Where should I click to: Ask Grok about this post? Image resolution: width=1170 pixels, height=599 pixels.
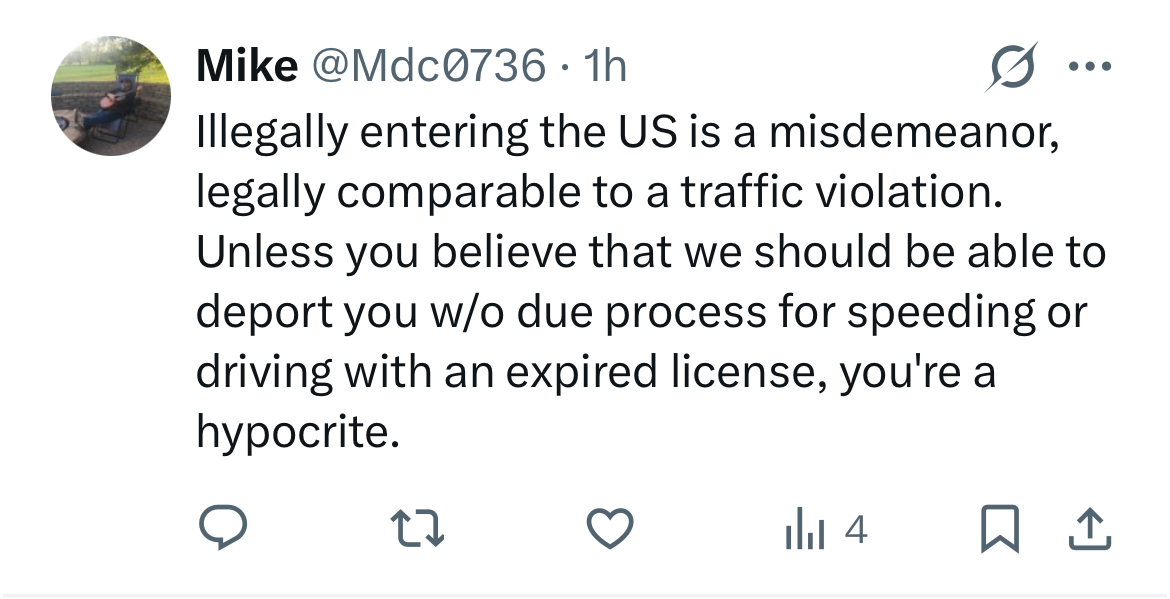(1012, 68)
